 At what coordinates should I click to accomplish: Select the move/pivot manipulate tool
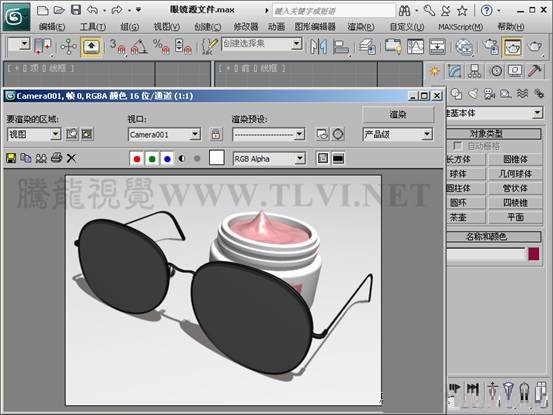click(x=68, y=47)
